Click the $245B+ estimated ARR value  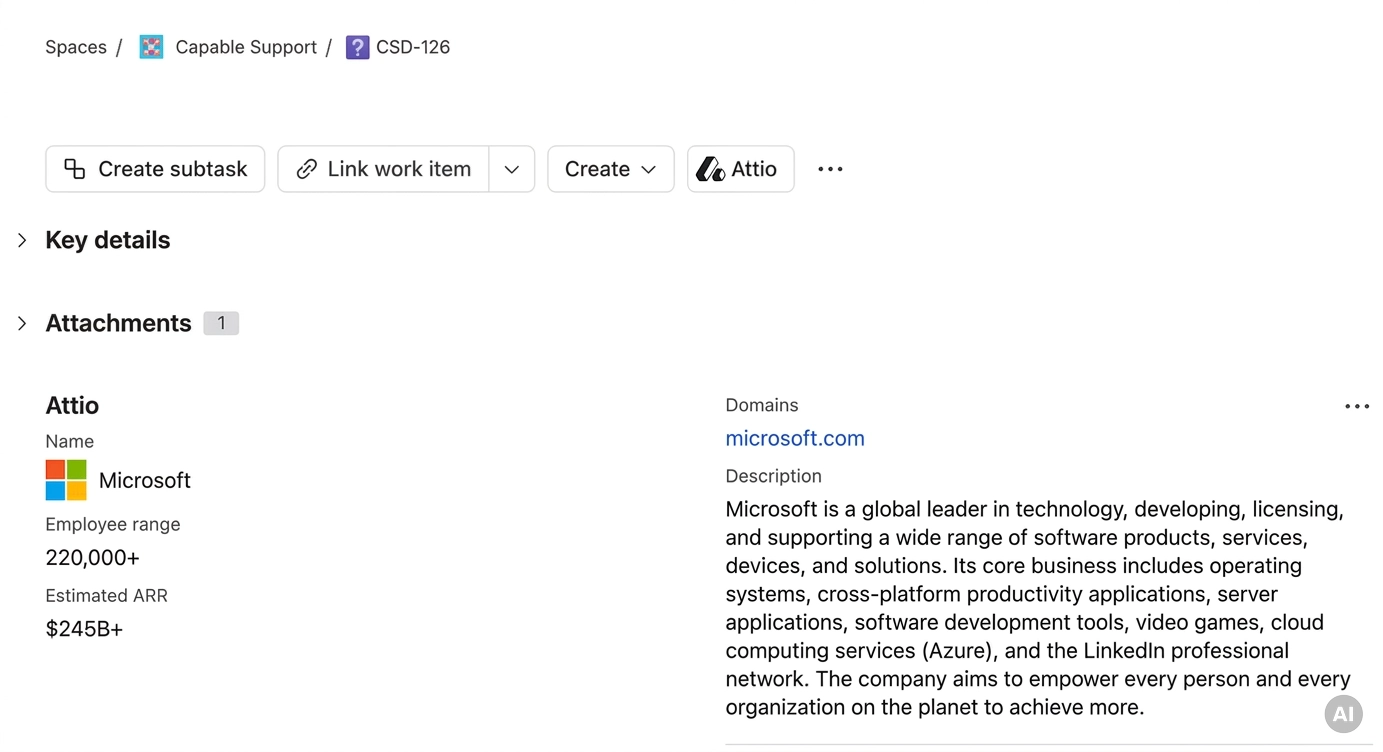(84, 629)
